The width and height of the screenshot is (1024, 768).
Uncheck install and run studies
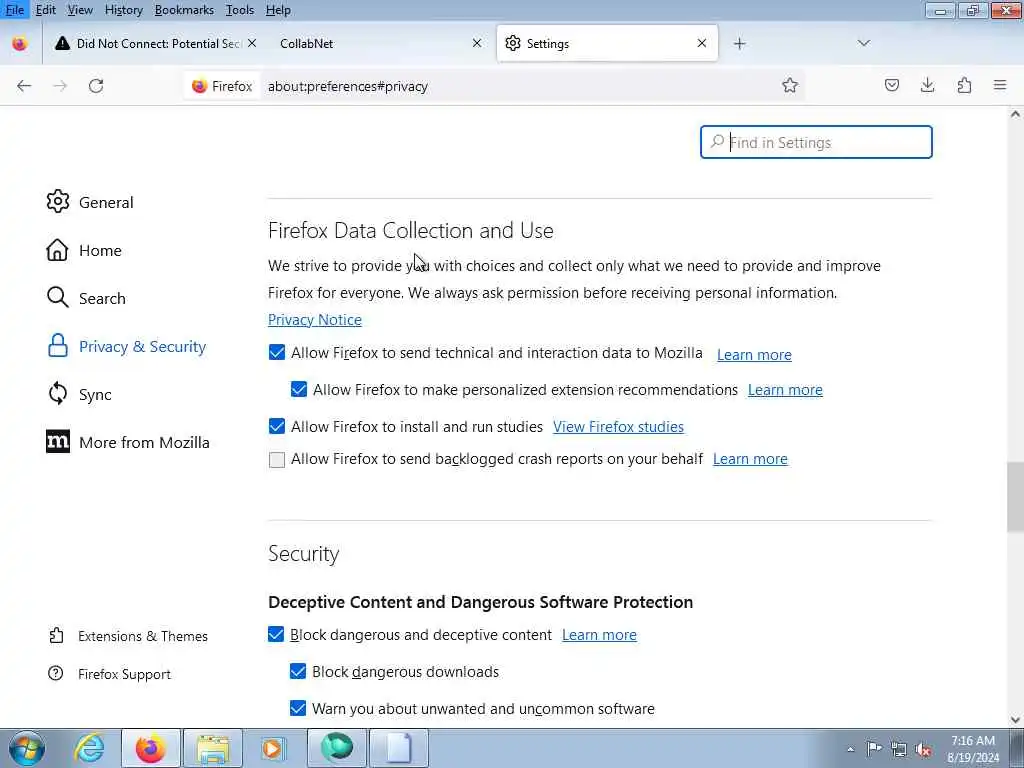(x=277, y=426)
